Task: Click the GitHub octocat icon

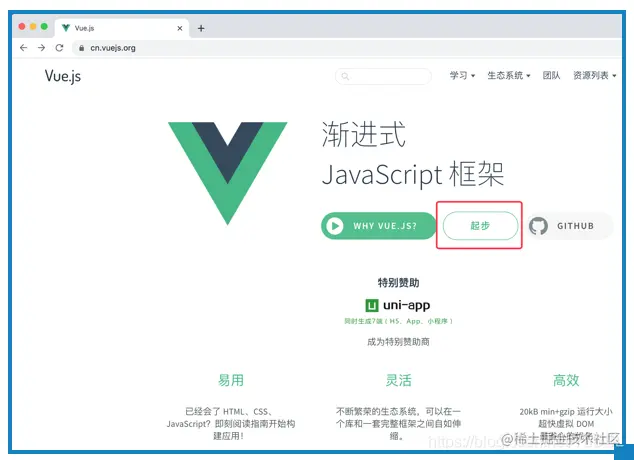Action: 538,226
